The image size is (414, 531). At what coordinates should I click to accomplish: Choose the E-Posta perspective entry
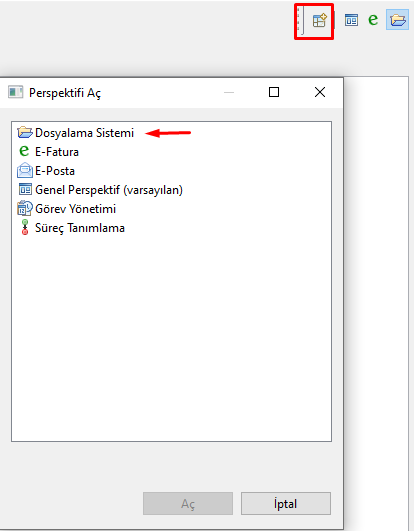tap(55, 171)
